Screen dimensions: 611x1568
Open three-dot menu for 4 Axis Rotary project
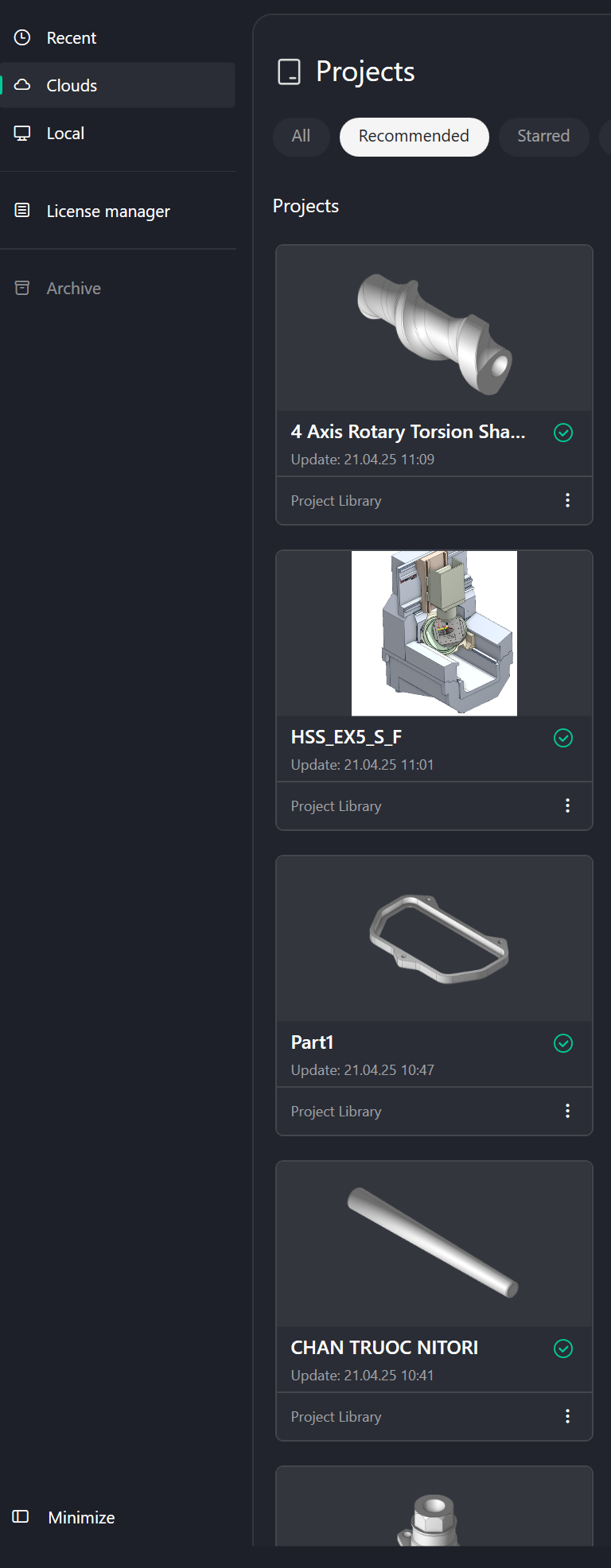(567, 500)
